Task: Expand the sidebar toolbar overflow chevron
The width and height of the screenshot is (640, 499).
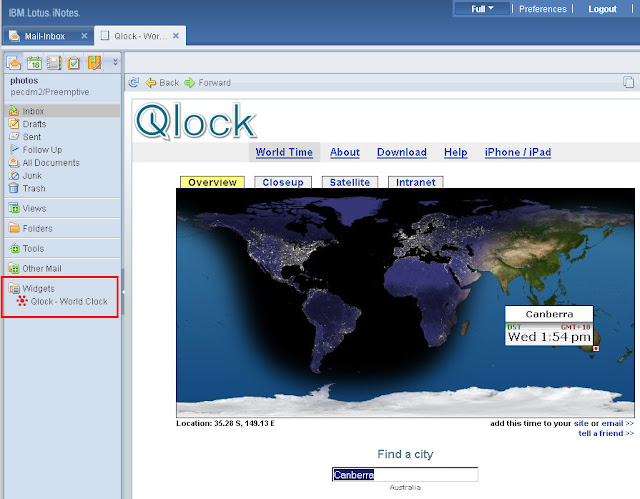Action: [116, 62]
